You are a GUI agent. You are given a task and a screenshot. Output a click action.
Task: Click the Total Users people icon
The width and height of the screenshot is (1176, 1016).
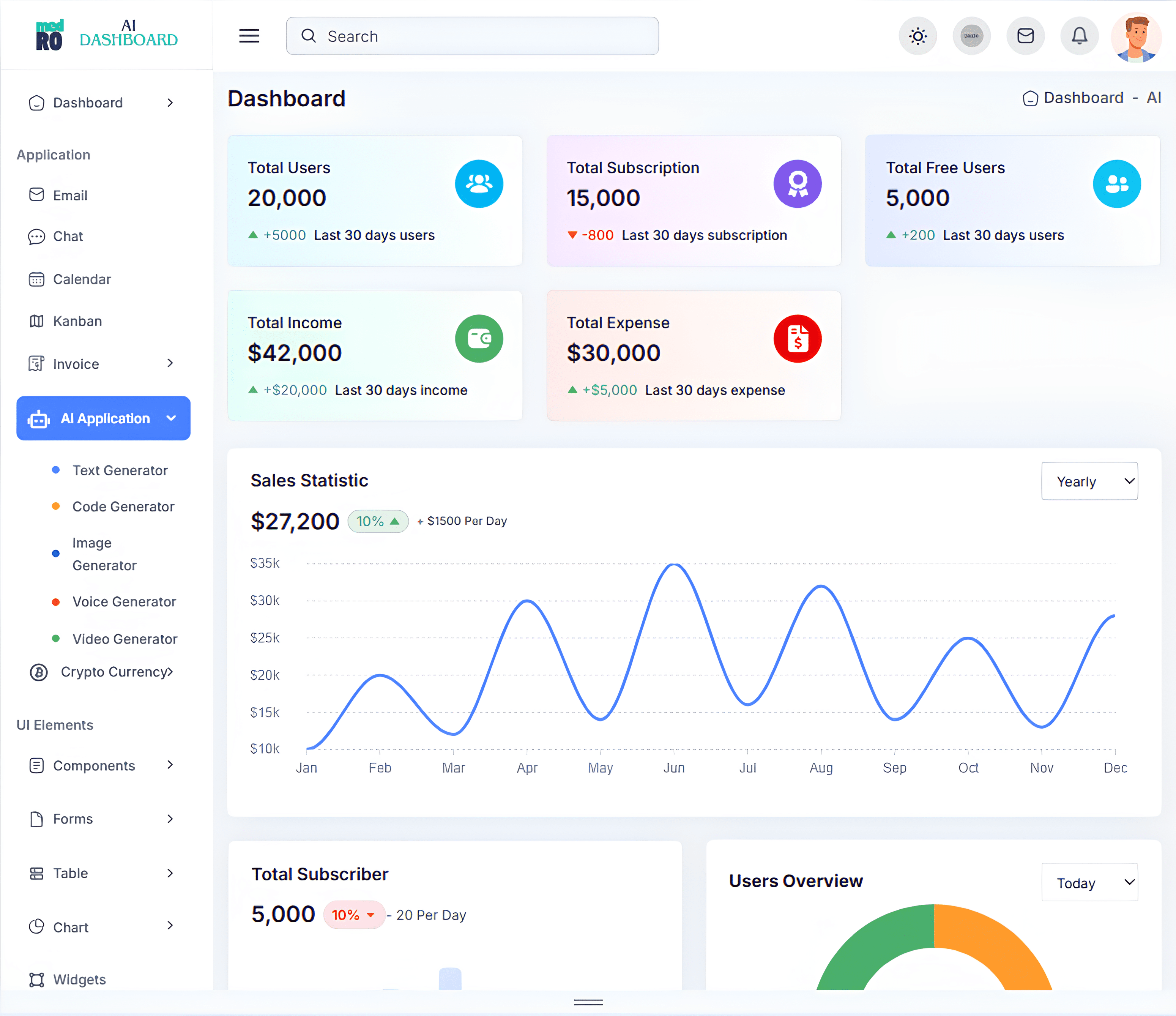[478, 183]
